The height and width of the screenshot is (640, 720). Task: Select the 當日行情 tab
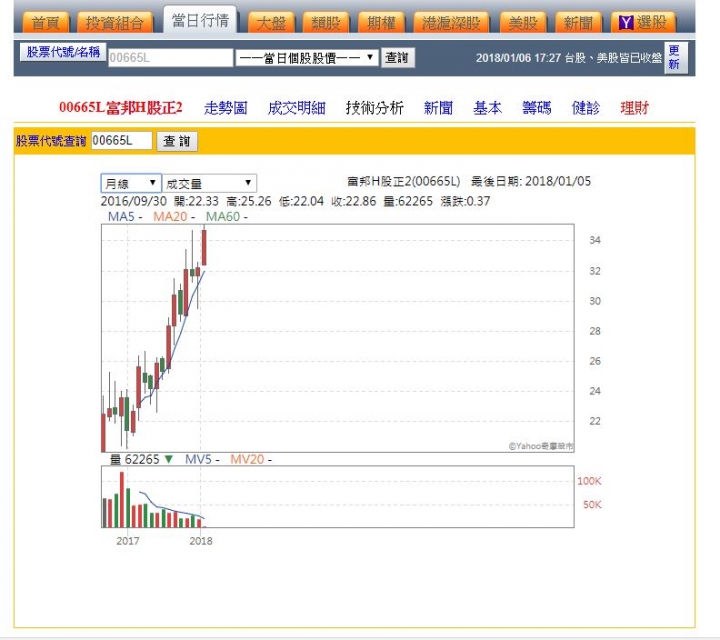tap(200, 20)
